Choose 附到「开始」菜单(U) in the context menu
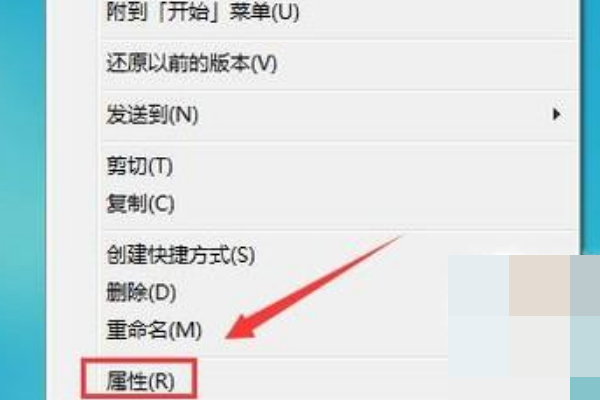 click(202, 11)
